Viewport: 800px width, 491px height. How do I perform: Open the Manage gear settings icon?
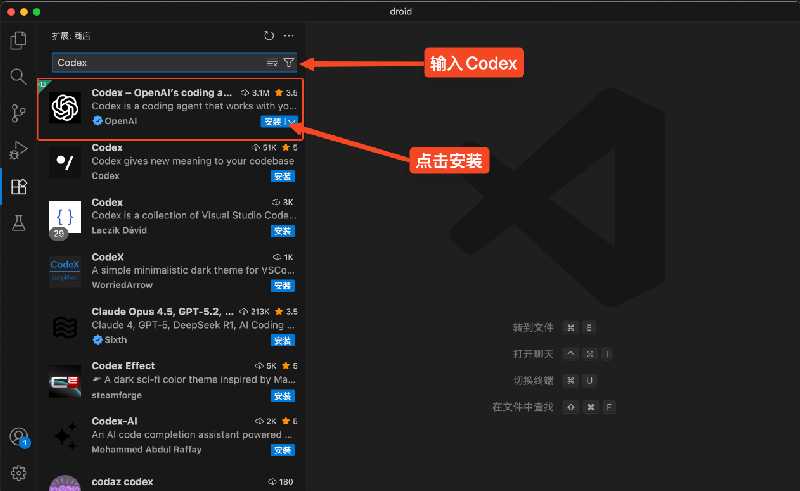pos(18,472)
